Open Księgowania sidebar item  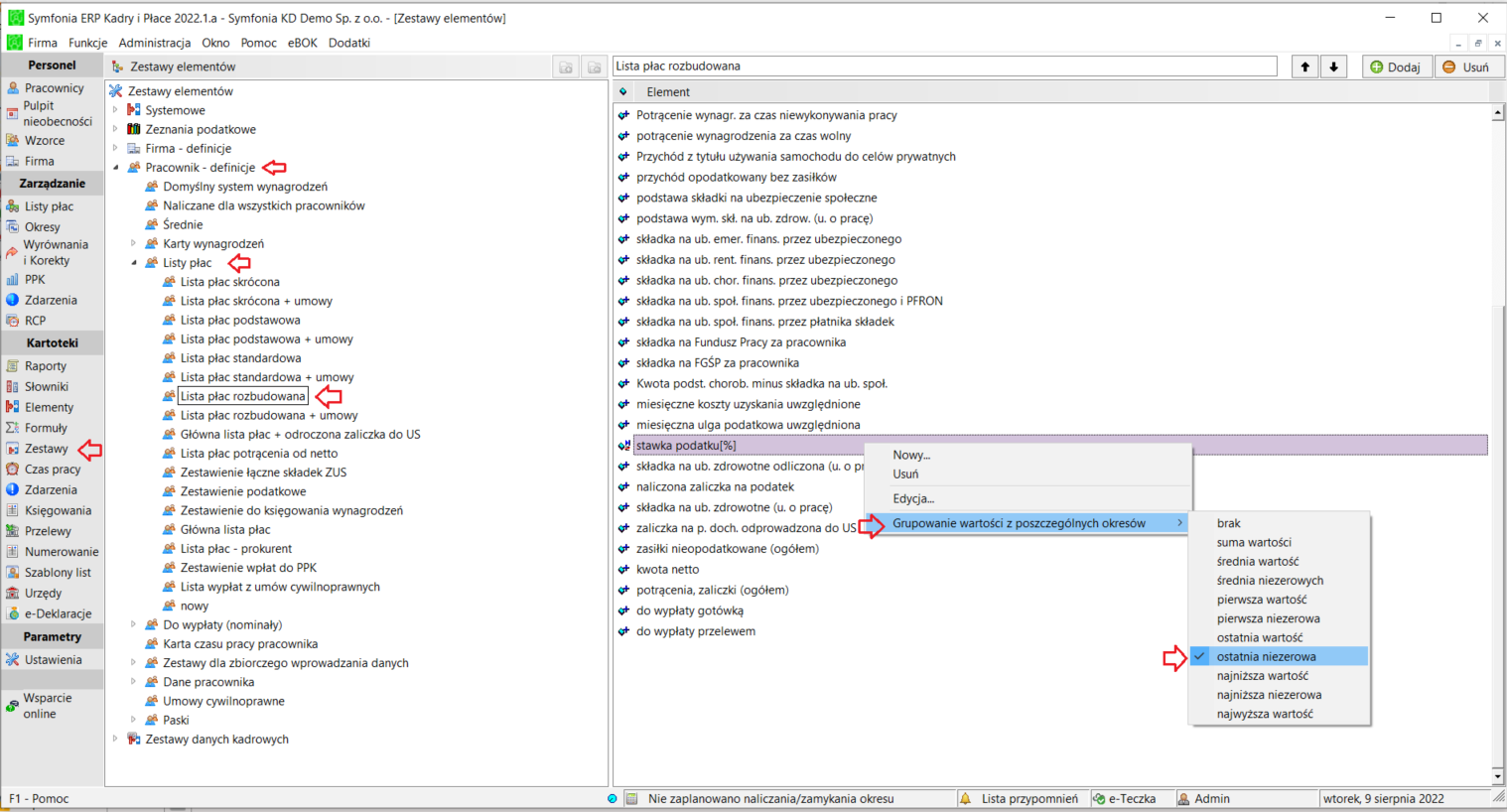click(x=58, y=510)
